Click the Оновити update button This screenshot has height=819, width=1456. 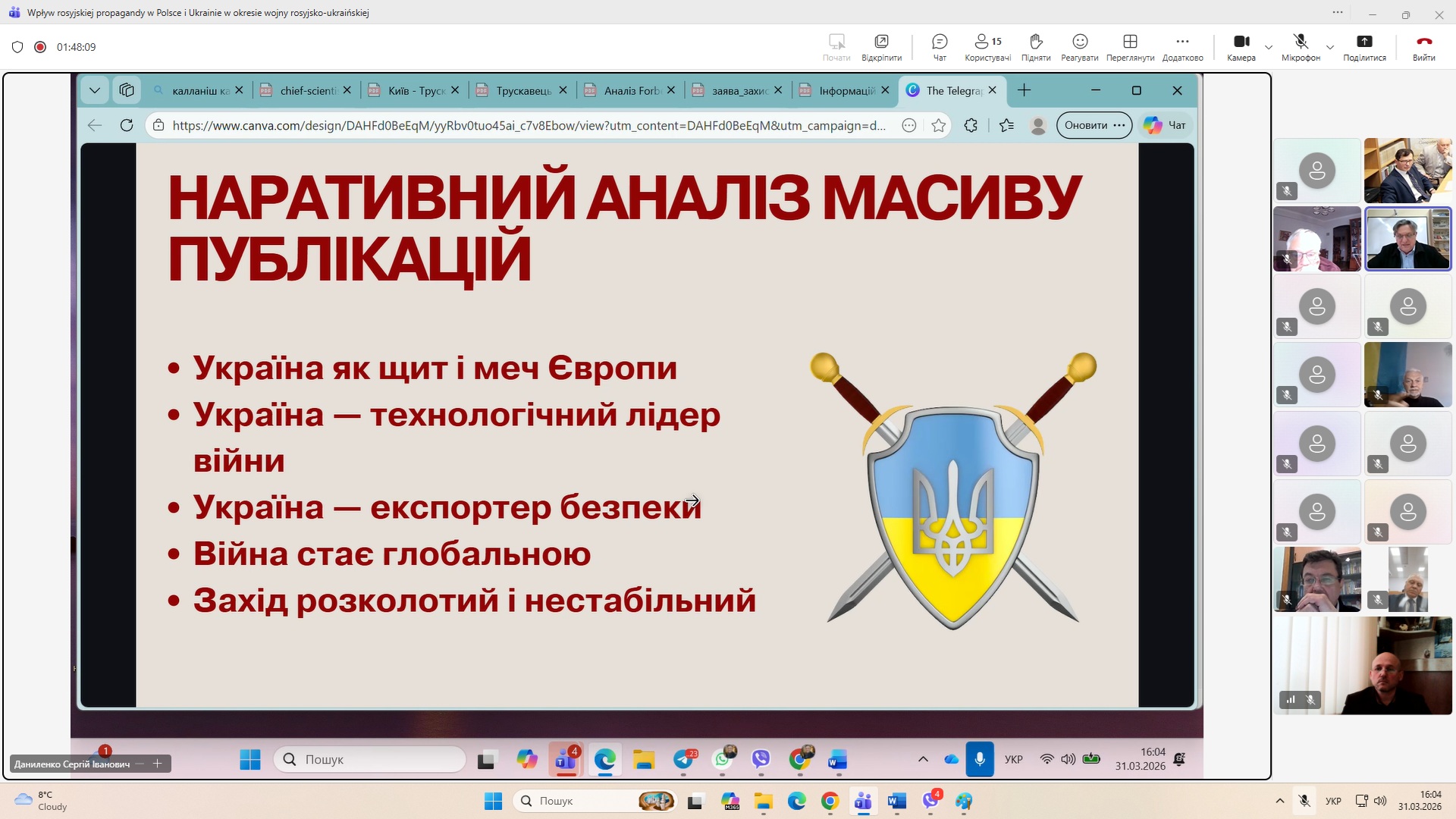click(x=1094, y=125)
